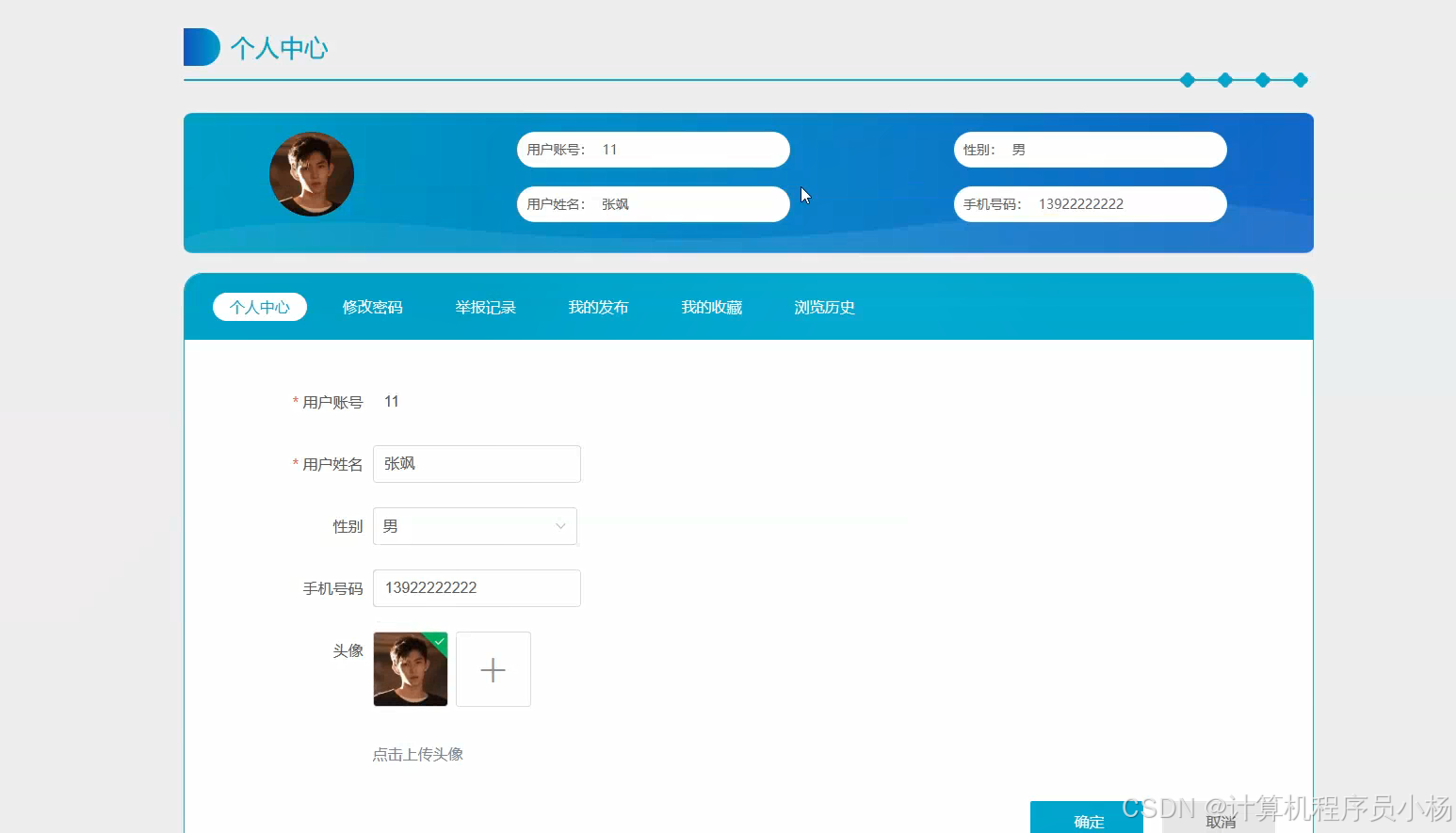Click the 用户账号 pill in the banner

coord(654,150)
